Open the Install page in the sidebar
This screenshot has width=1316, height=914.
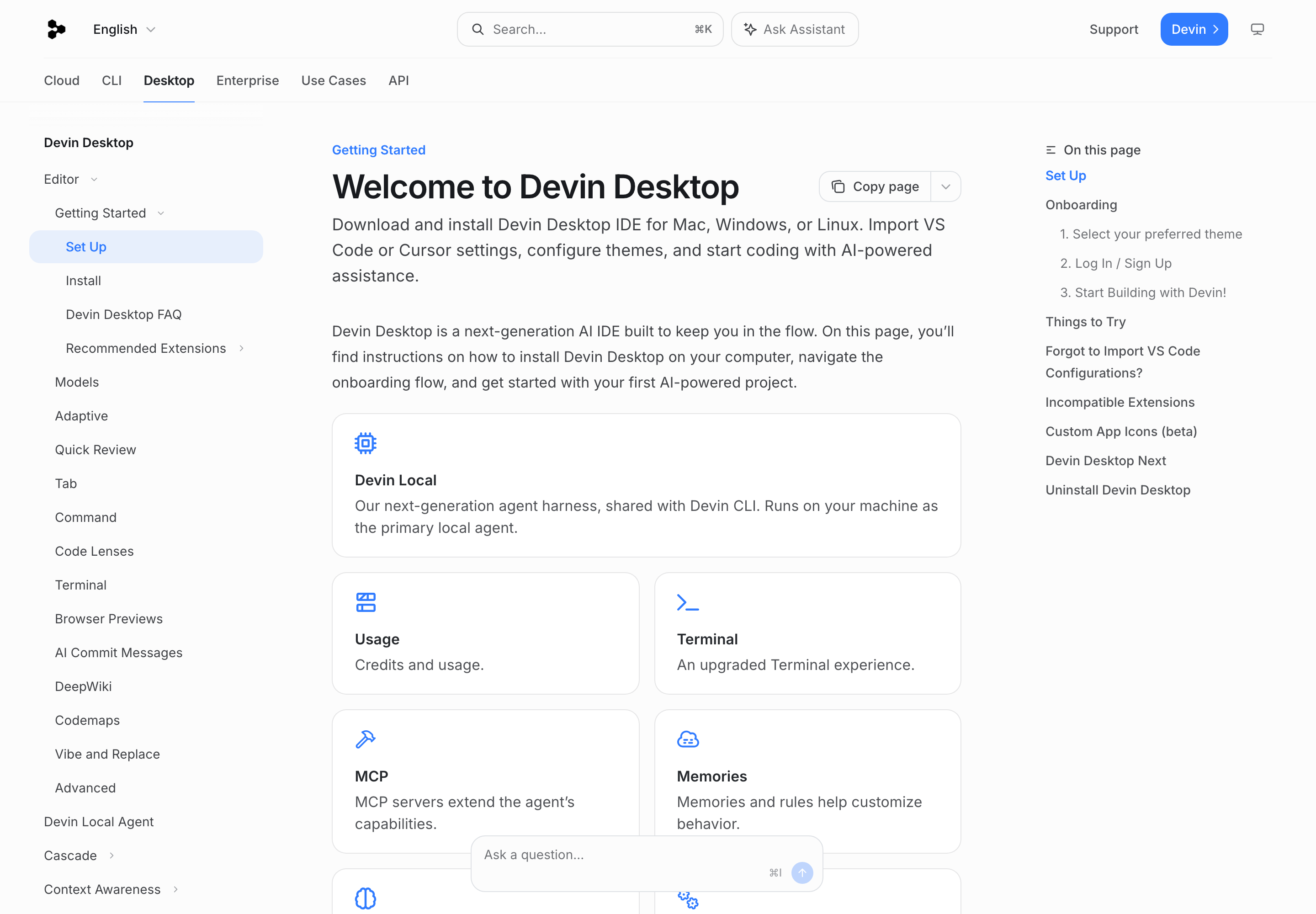click(84, 281)
